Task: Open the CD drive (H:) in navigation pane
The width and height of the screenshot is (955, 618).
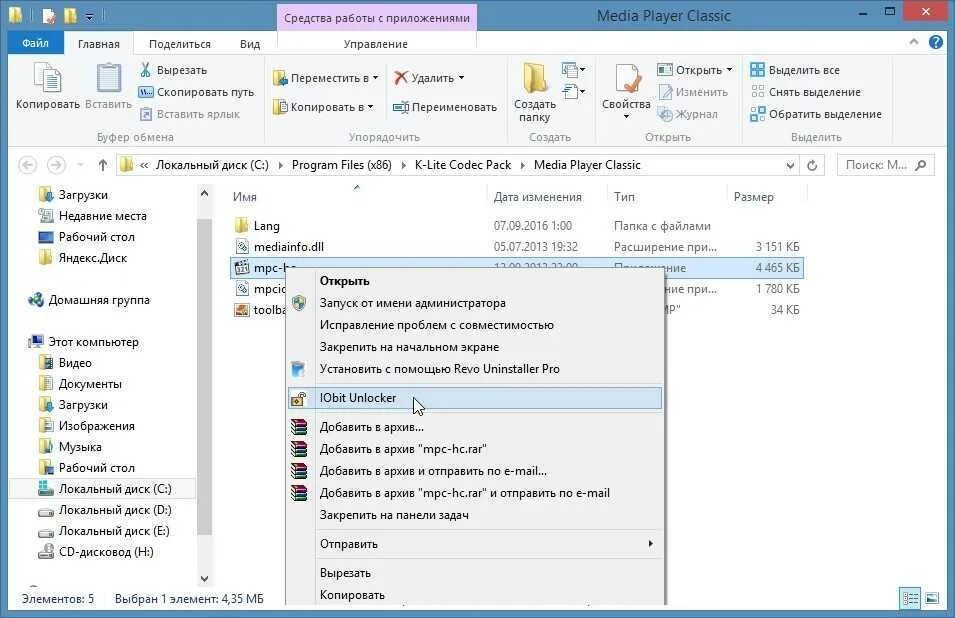Action: 96,552
